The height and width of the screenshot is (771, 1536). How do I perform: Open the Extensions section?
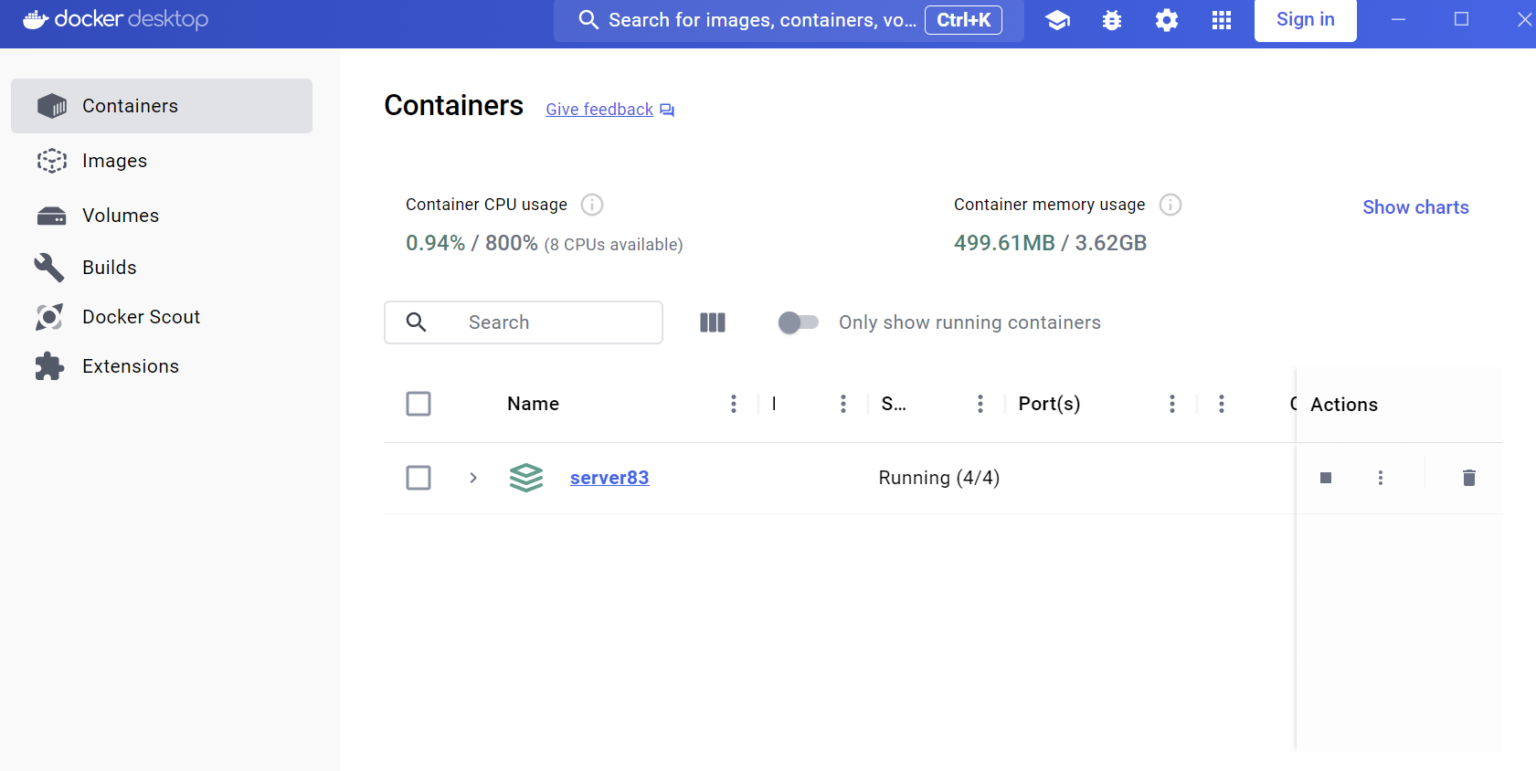pyautogui.click(x=130, y=366)
